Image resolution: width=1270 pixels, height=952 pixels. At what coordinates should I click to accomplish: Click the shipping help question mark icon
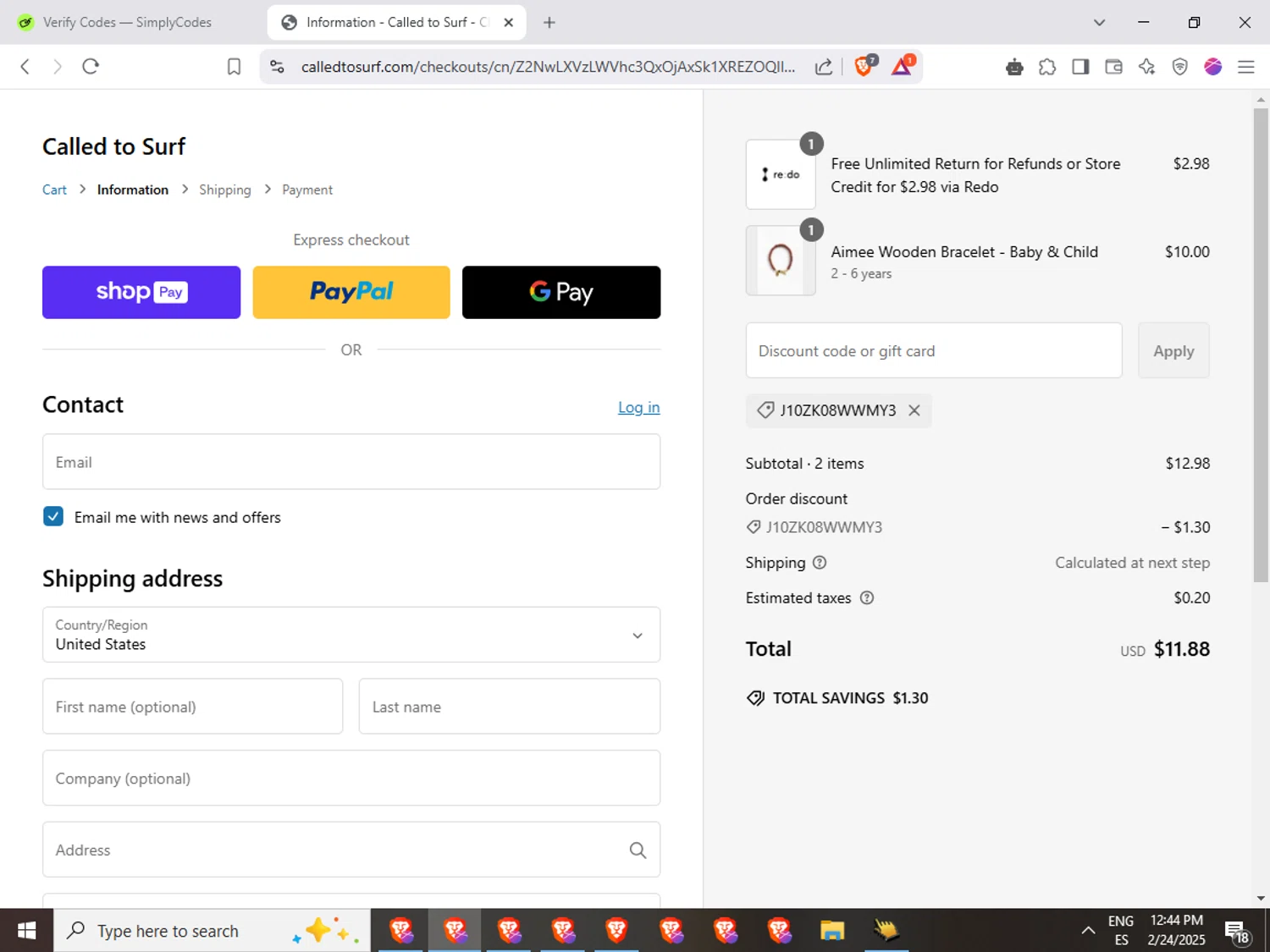pyautogui.click(x=820, y=563)
